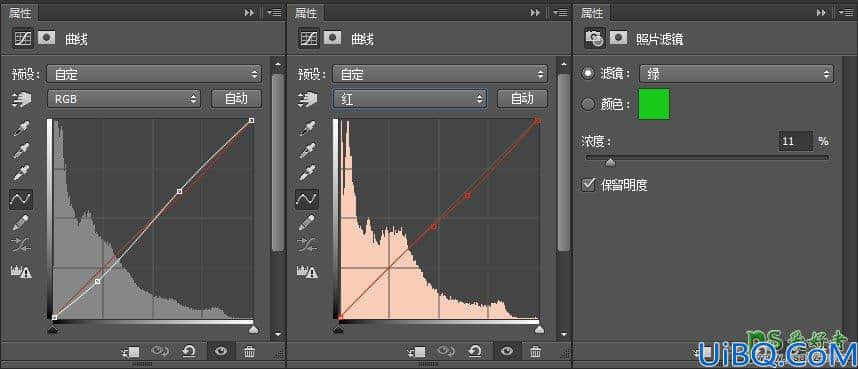Select 属性 tab of red curves panel

[306, 13]
